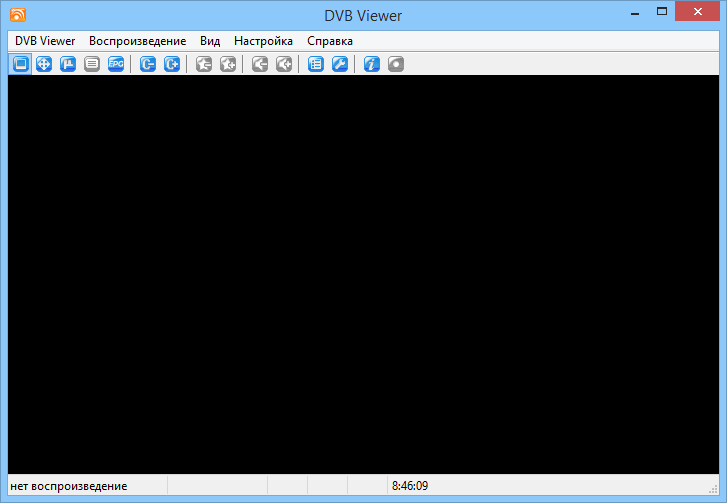
Task: Open the DVB Viewer menu
Action: (x=45, y=41)
